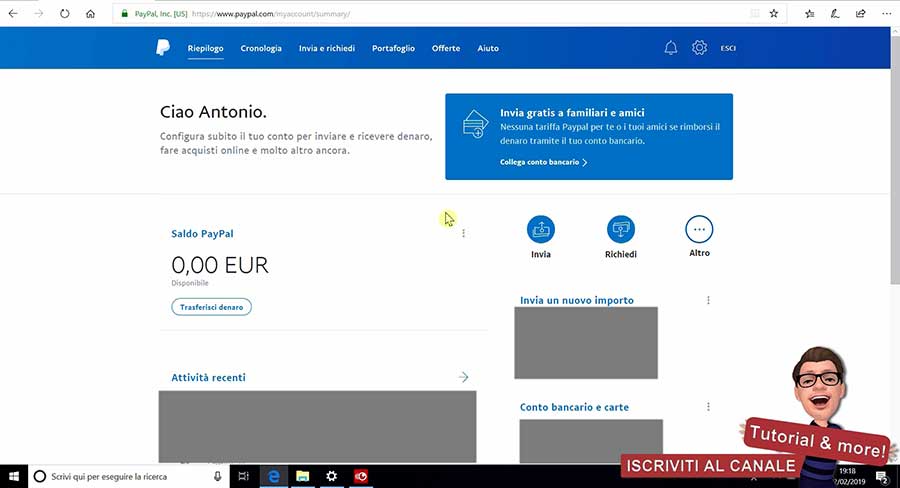Open Edge more options menu
This screenshot has width=900, height=488.
886,13
